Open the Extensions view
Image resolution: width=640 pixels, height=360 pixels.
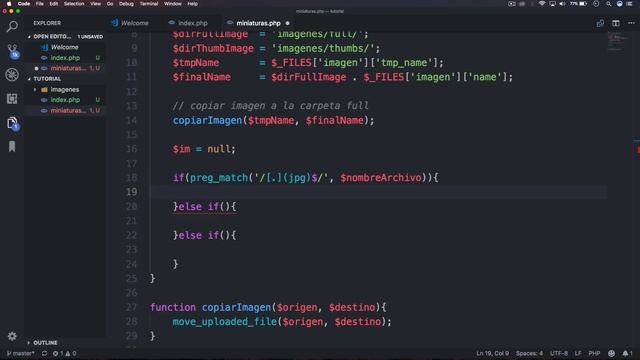pos(12,99)
